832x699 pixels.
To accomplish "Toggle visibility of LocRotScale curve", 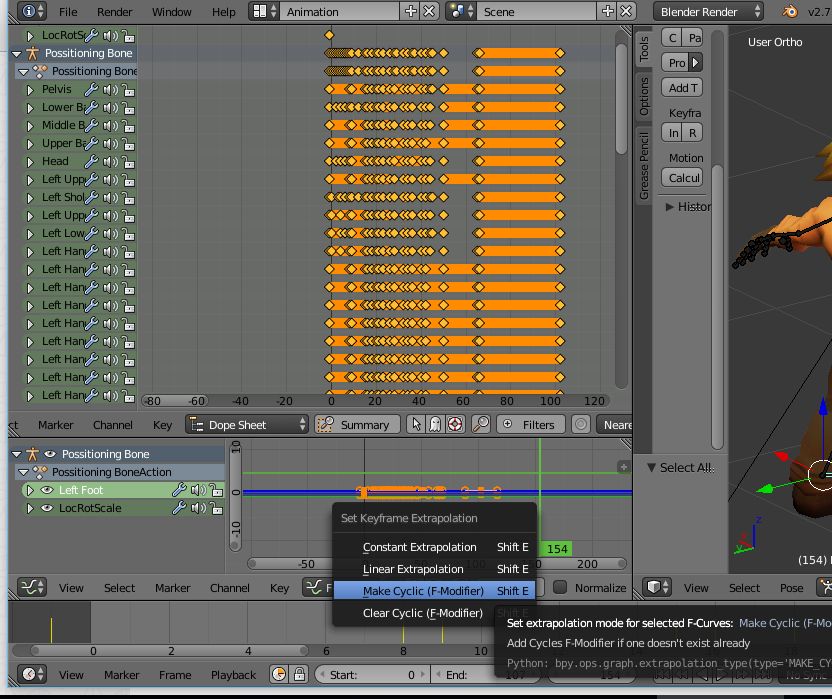I will point(47,508).
